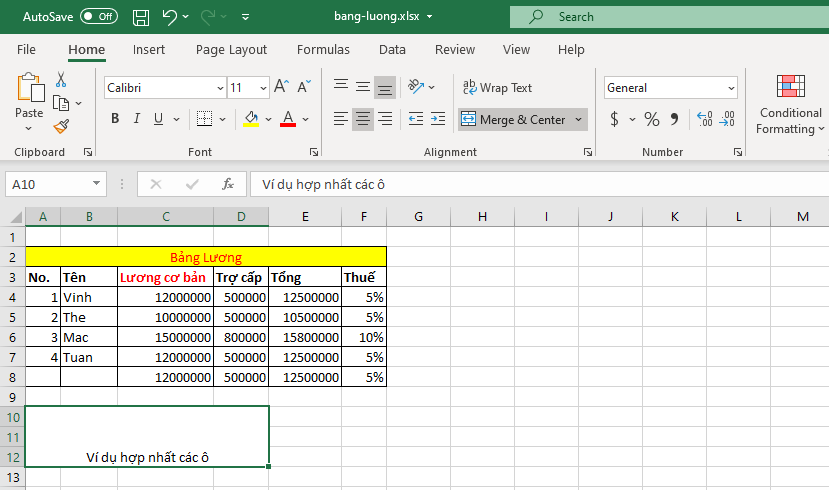Apply font color letter A icon
The image size is (829, 490).
[288, 118]
